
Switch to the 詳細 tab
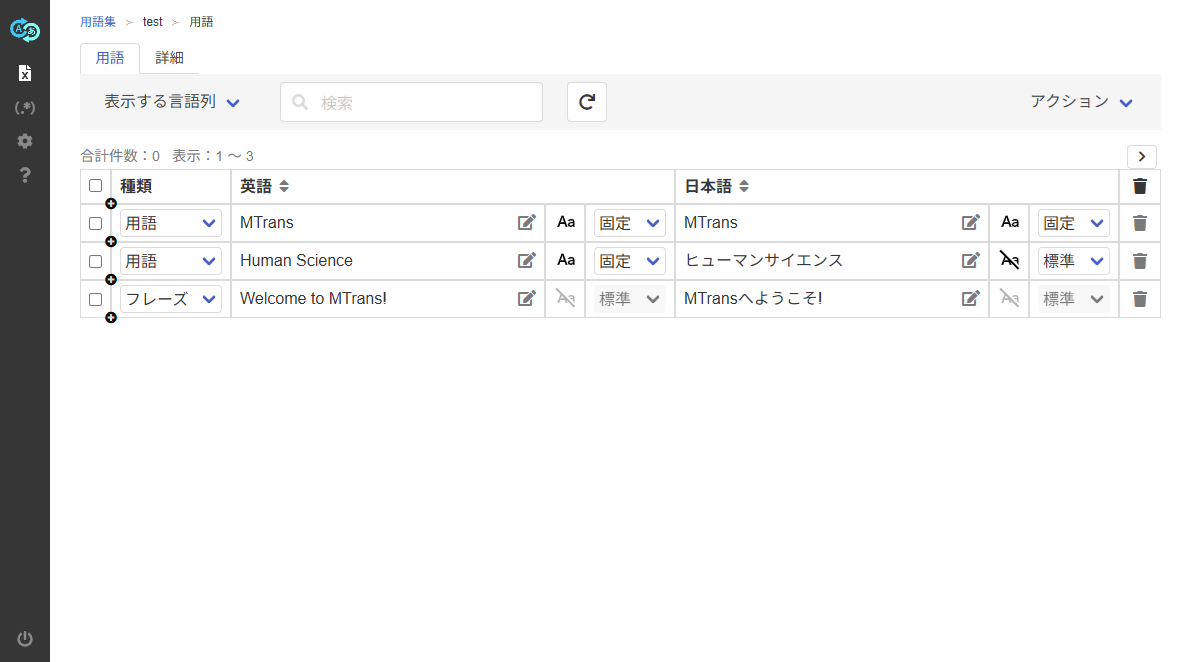tap(169, 58)
